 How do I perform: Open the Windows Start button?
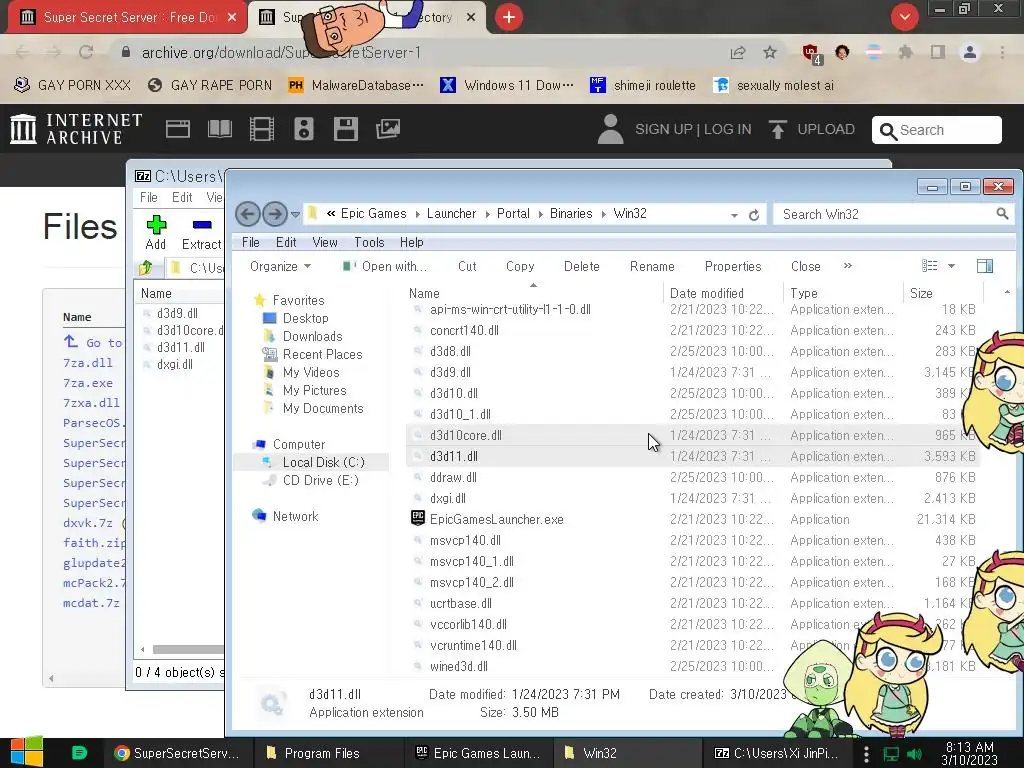point(27,753)
